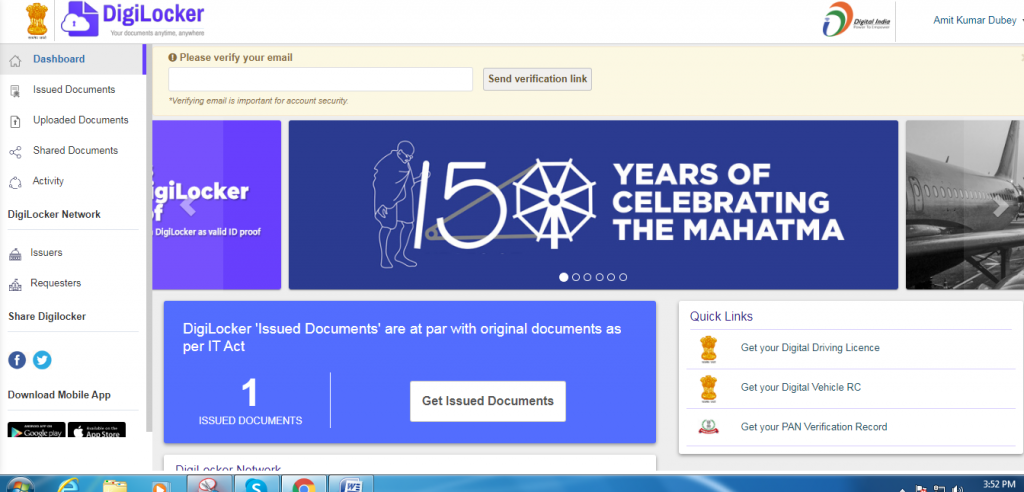Click the email verification input field

click(320, 79)
